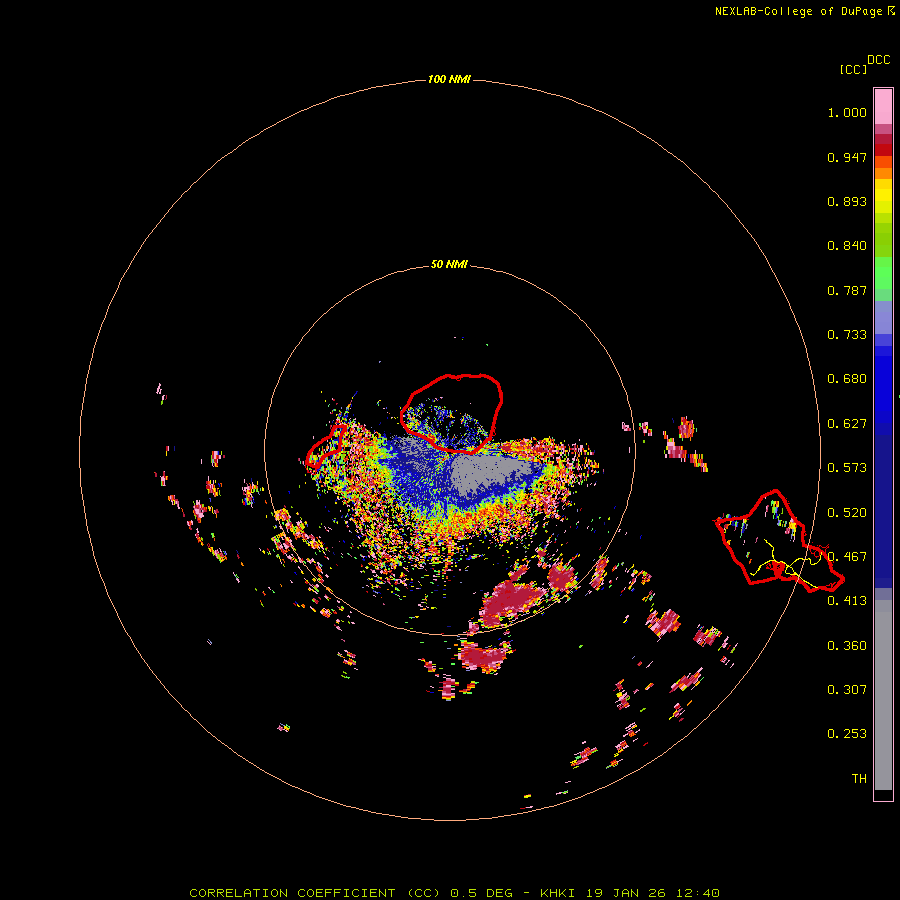The height and width of the screenshot is (900, 900).
Task: Pick the gray band in the color bar
Action: (883, 695)
